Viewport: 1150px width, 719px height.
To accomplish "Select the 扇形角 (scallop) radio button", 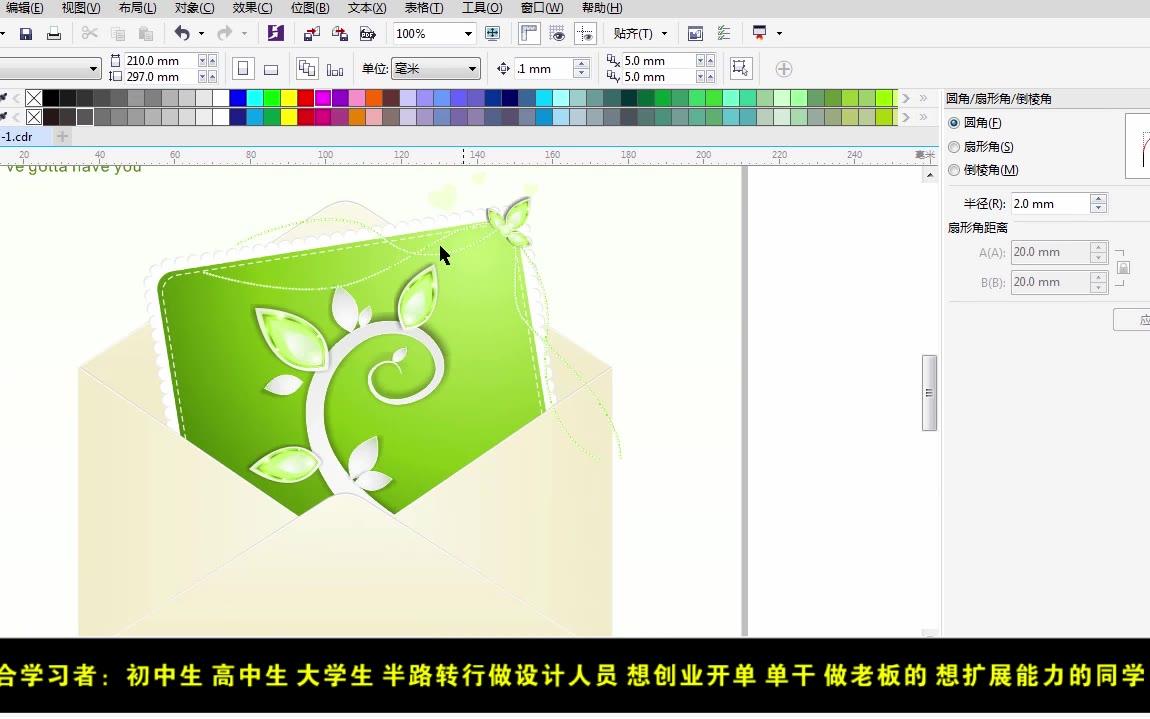I will pyautogui.click(x=954, y=146).
